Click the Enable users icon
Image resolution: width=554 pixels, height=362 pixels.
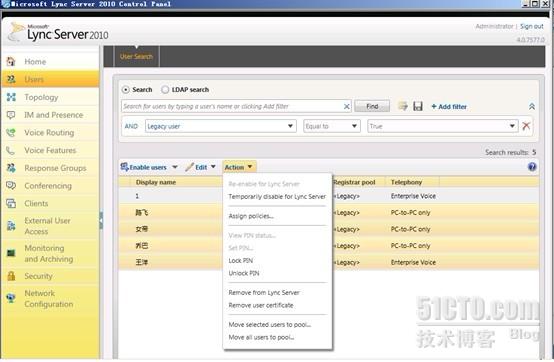pos(124,167)
